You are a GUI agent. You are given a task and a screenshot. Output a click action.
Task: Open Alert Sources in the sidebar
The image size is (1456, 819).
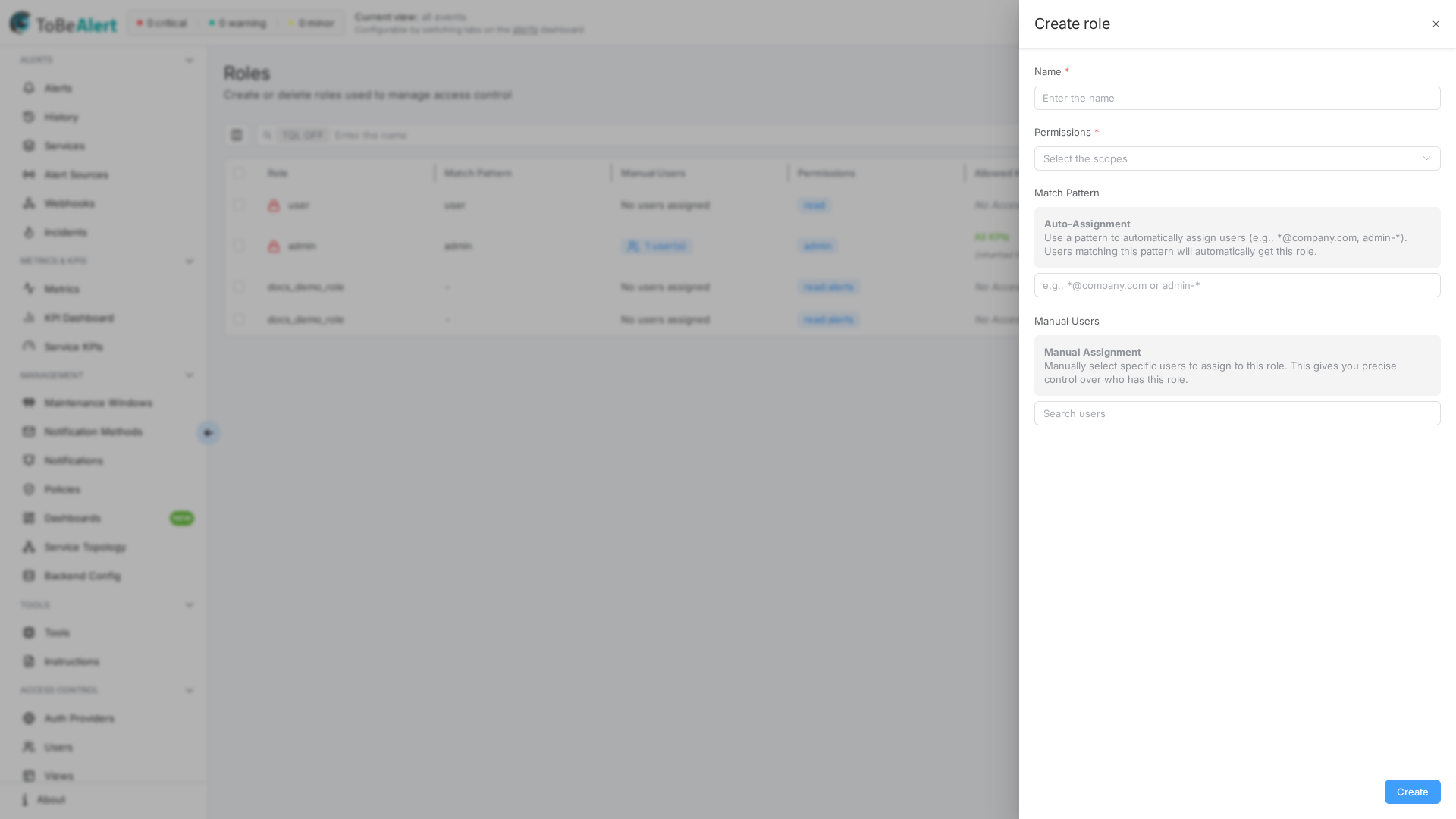coord(76,174)
